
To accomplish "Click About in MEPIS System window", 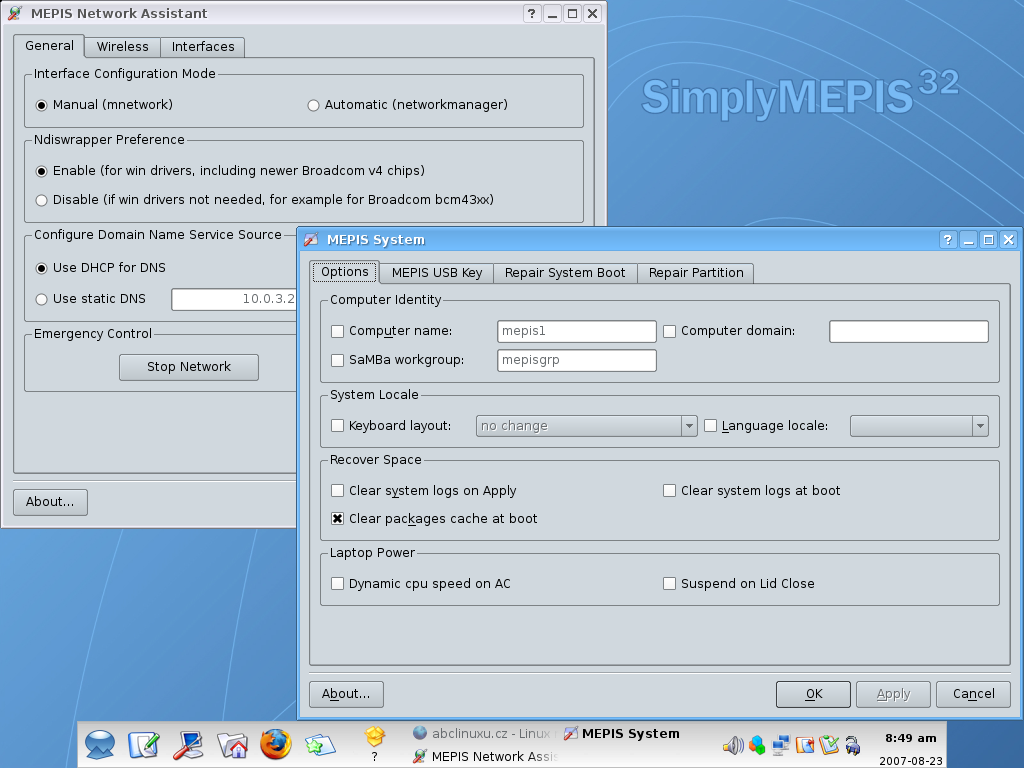I will [346, 694].
